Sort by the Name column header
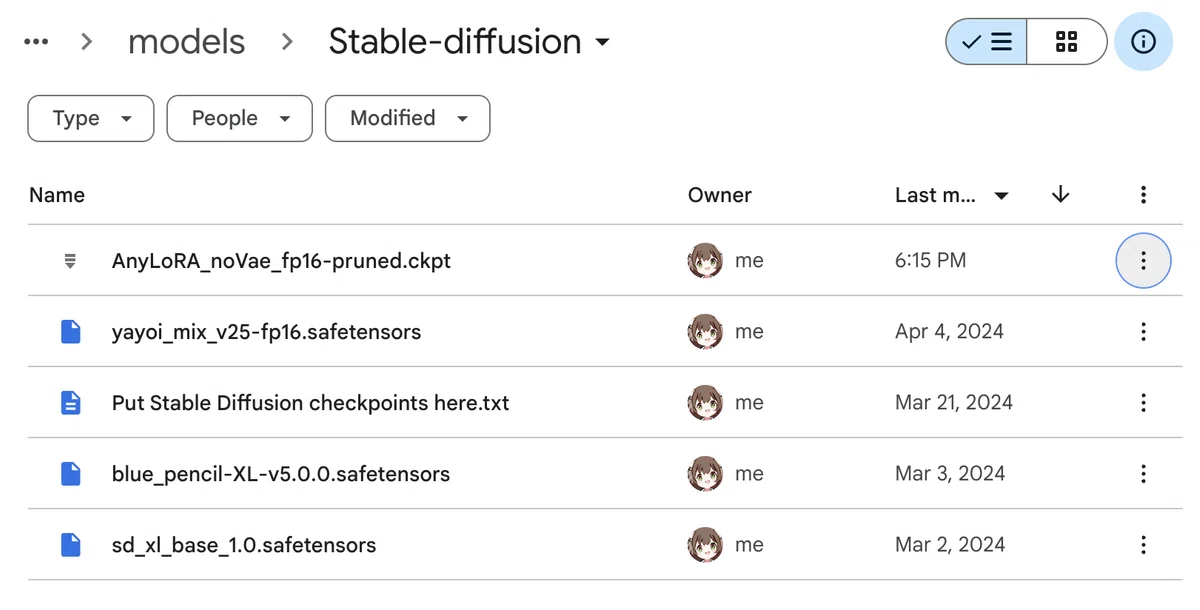Screen dimensions: 1200x610 57,195
